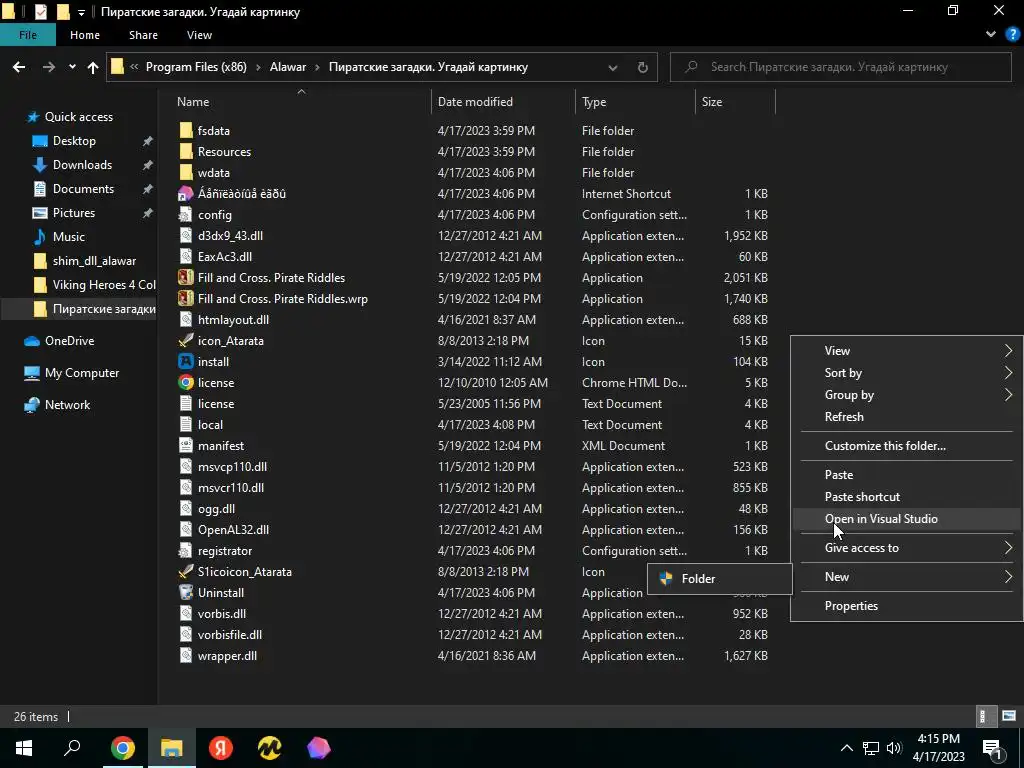Select the registrator file name
This screenshot has height=768, width=1024.
[225, 551]
